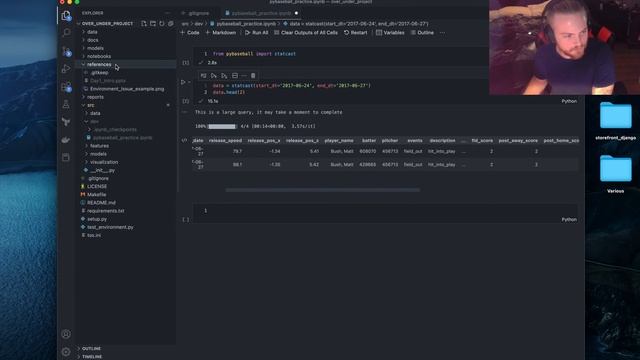
Task: Open the Testing flask icon
Action: point(66,104)
